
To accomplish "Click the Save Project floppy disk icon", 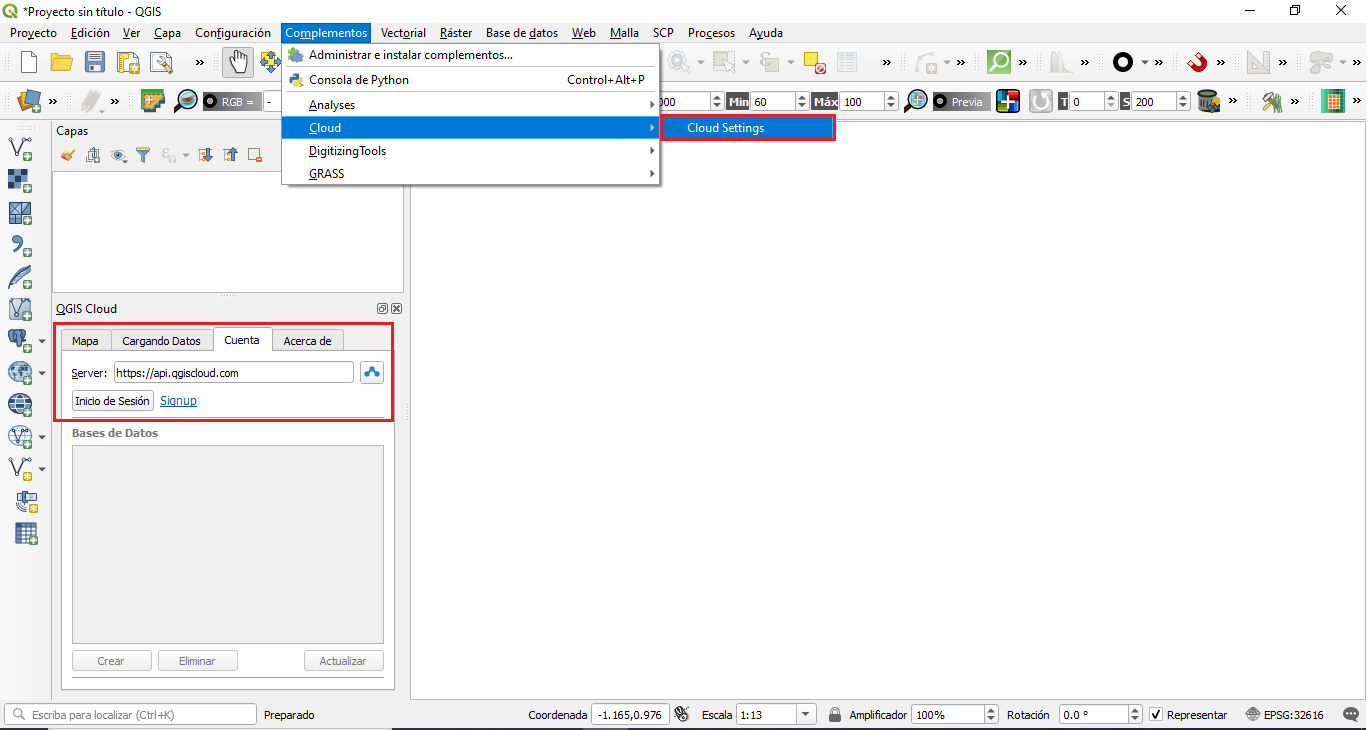I will point(95,62).
